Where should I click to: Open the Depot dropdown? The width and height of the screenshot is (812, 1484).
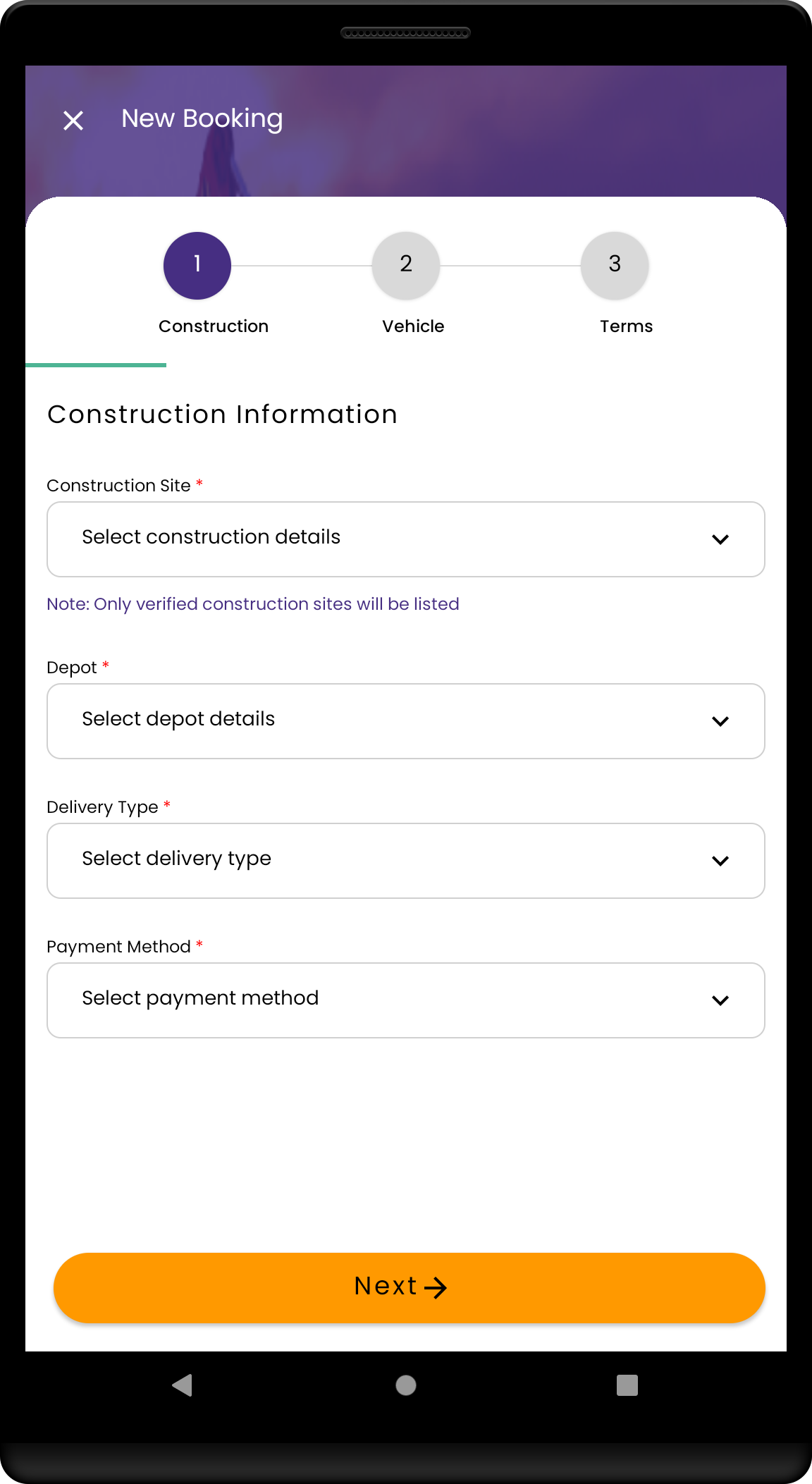tap(381, 721)
